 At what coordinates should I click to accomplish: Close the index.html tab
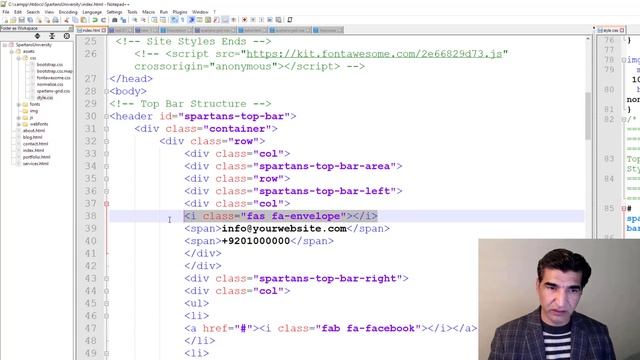[104, 30]
